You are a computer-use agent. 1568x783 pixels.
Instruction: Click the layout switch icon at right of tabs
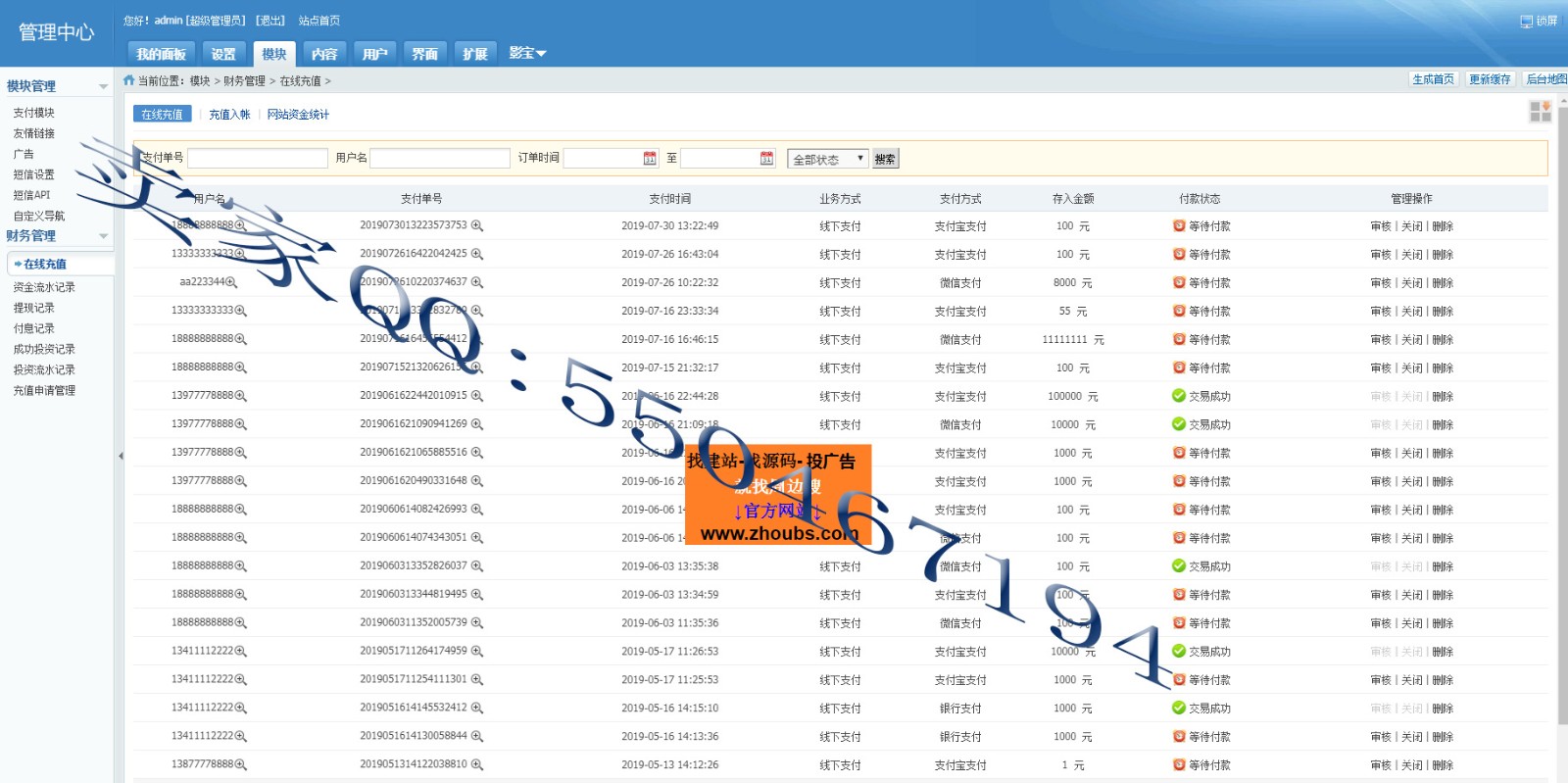click(1541, 112)
